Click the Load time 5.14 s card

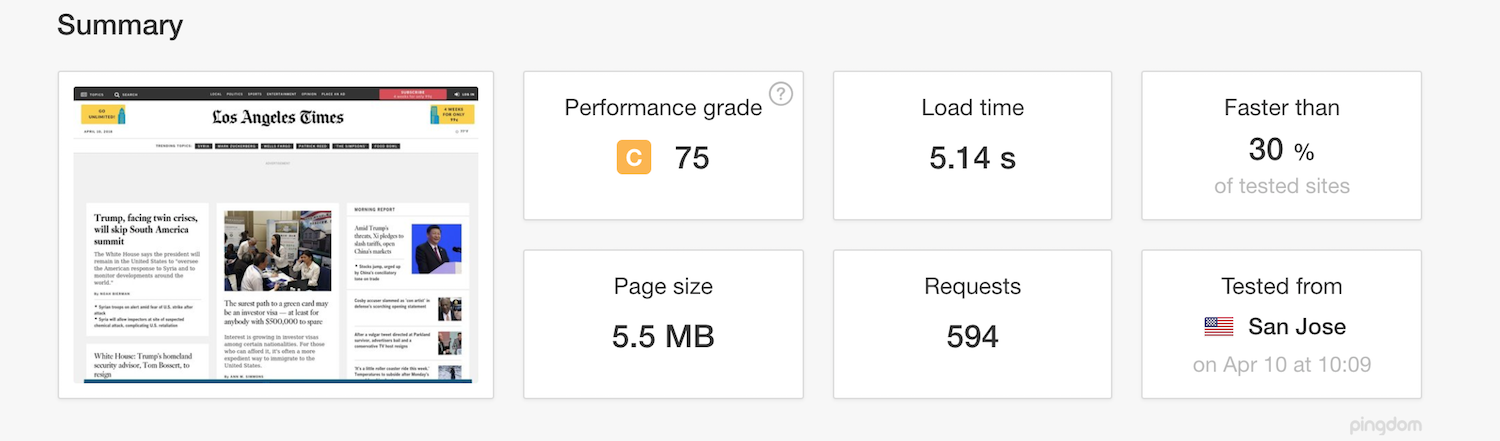[972, 145]
